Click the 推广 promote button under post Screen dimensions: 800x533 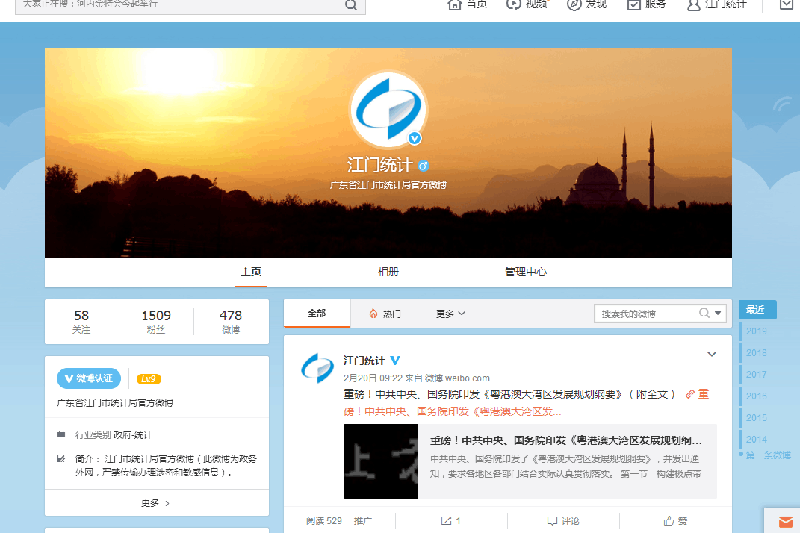pos(363,521)
